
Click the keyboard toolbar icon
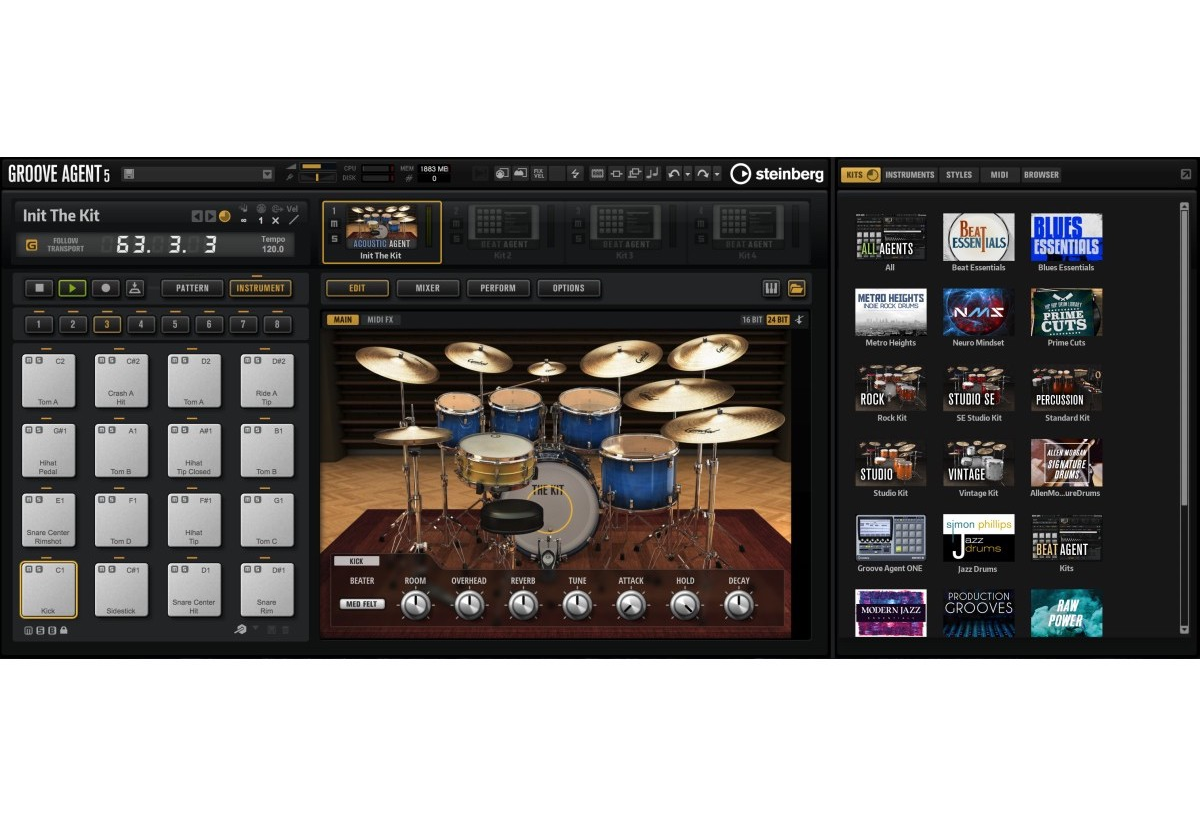click(598, 173)
